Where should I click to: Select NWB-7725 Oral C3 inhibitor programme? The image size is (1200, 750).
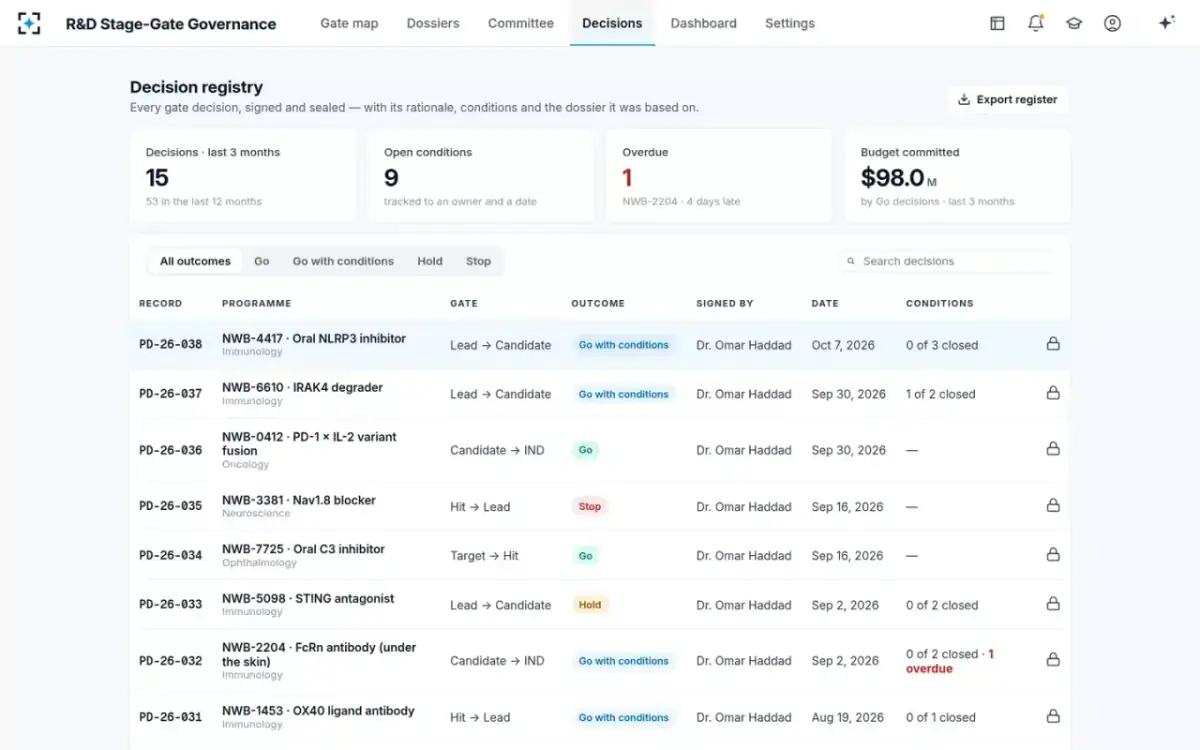pyautogui.click(x=303, y=549)
